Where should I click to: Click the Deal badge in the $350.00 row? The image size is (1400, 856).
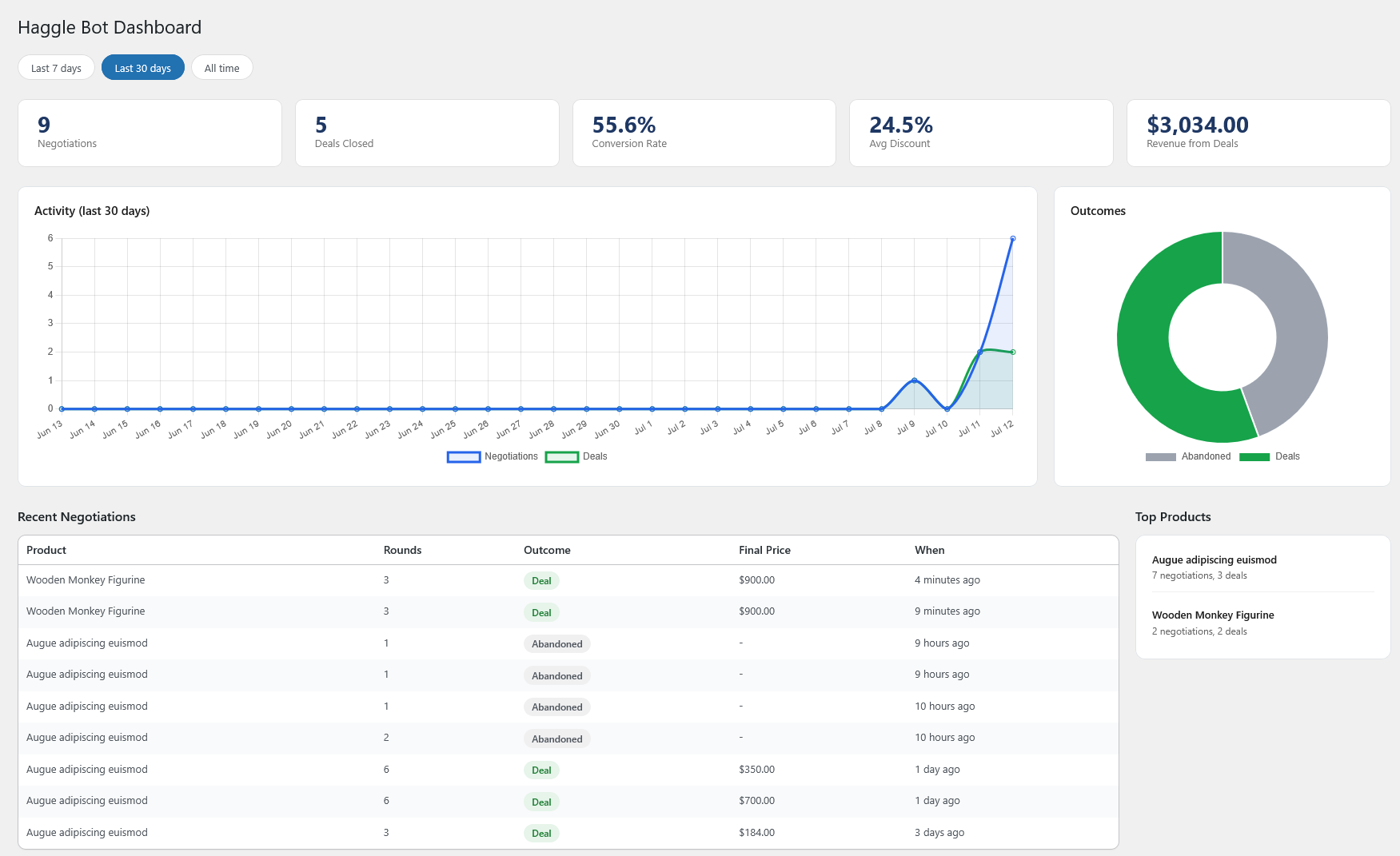[541, 770]
